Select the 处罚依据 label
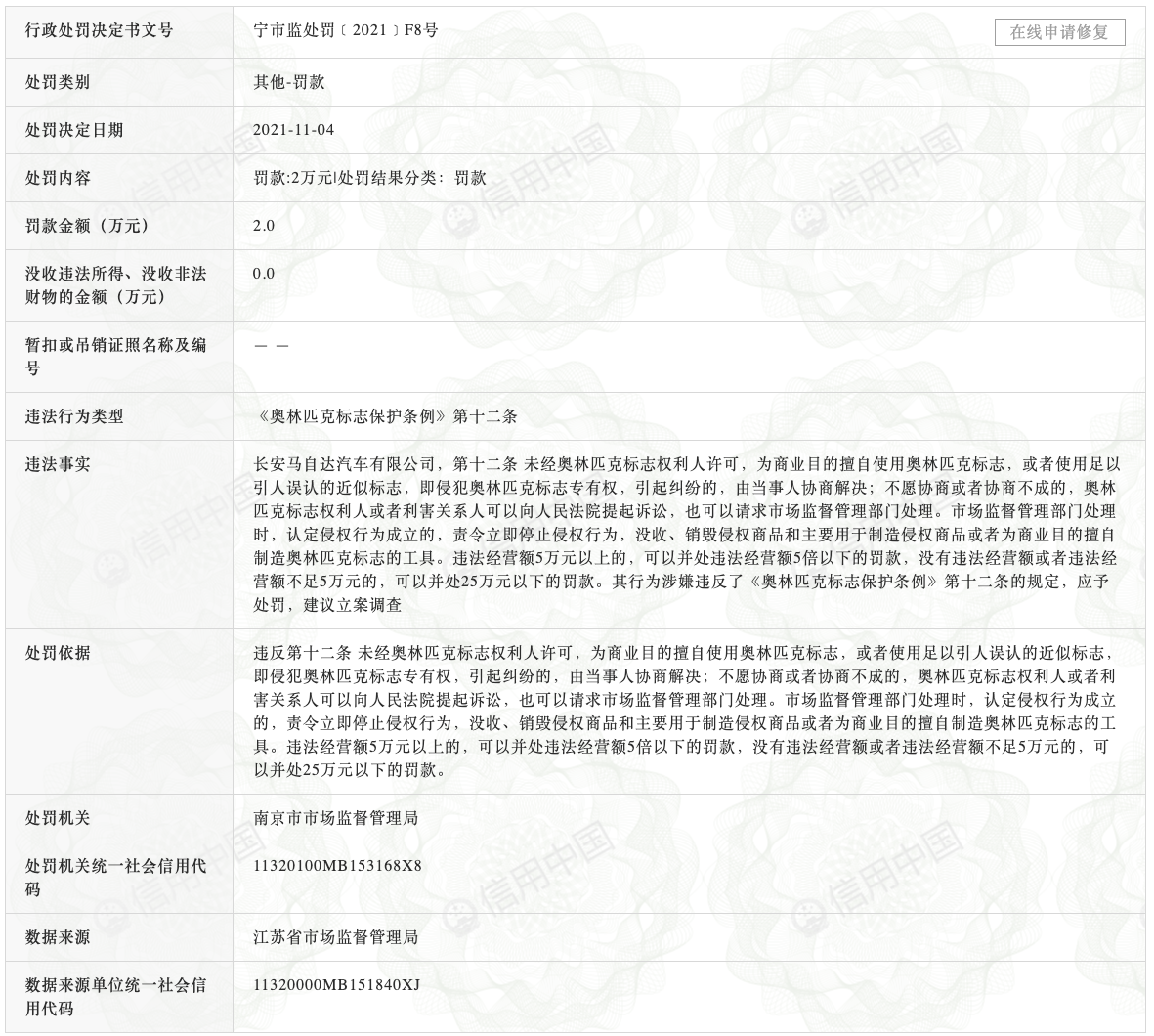 [x=59, y=652]
